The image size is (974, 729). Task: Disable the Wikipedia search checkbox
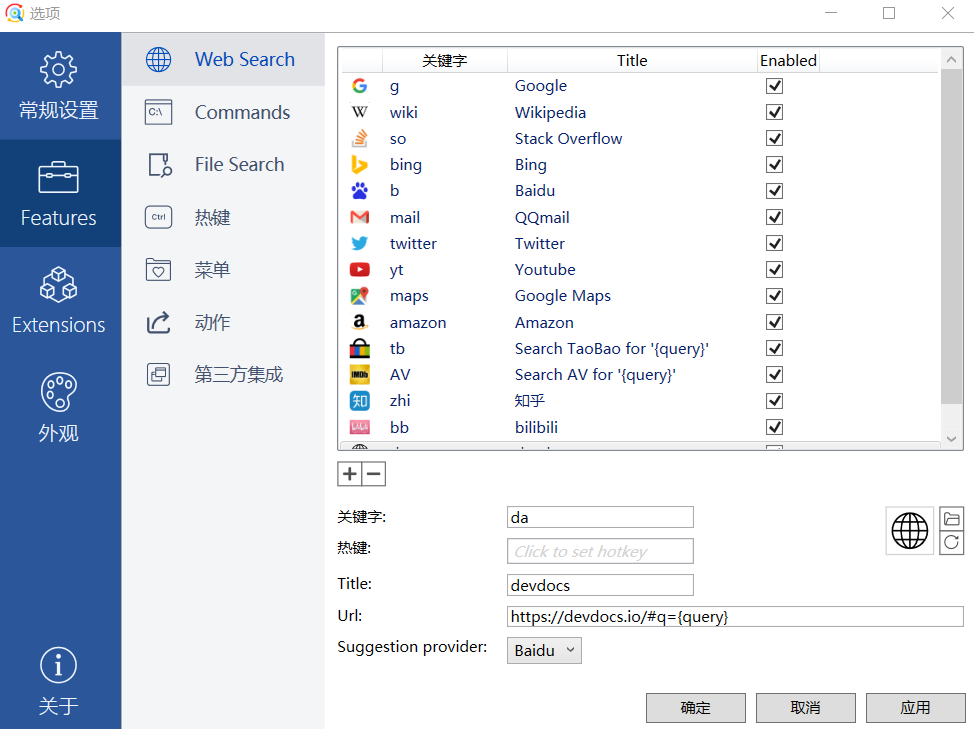[x=774, y=112]
